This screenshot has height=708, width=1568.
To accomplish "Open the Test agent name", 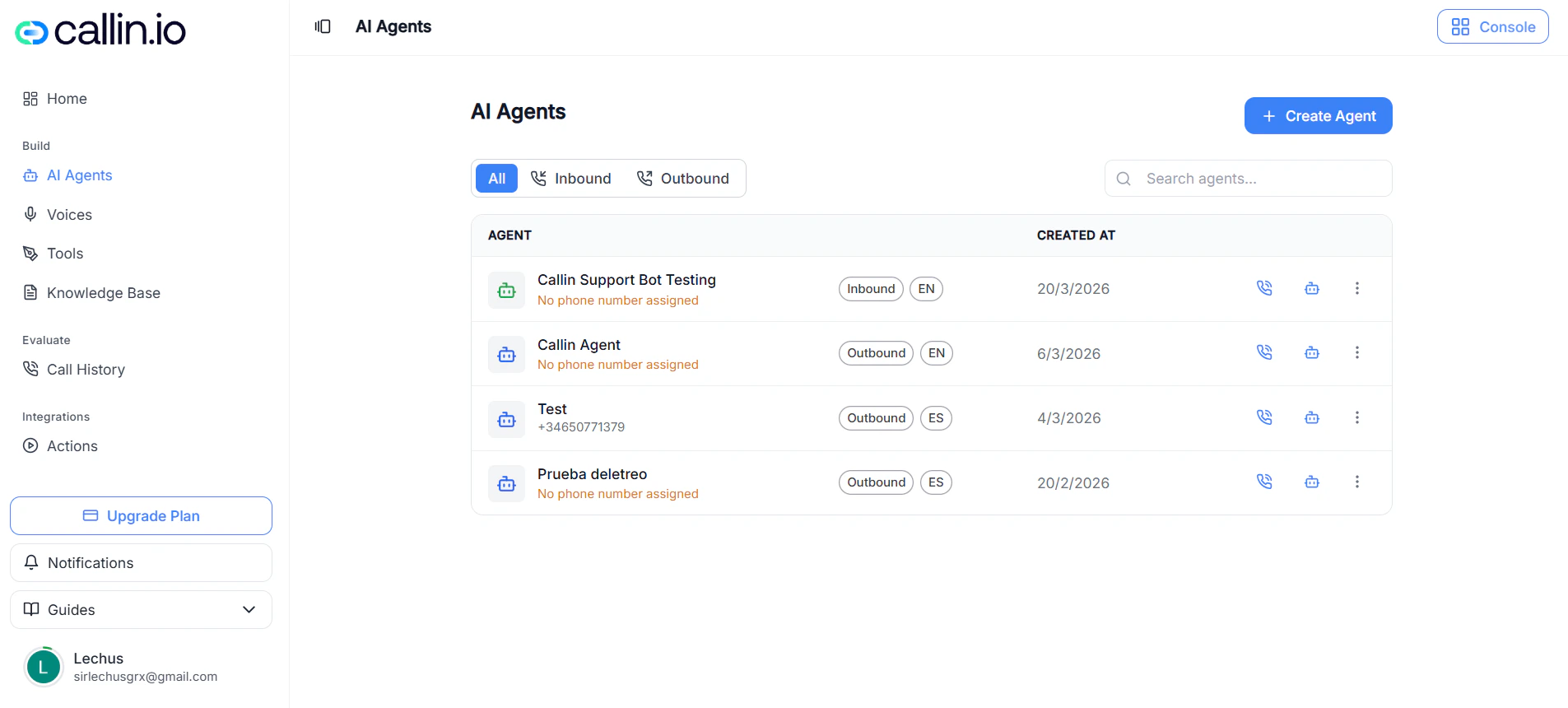I will 552,409.
